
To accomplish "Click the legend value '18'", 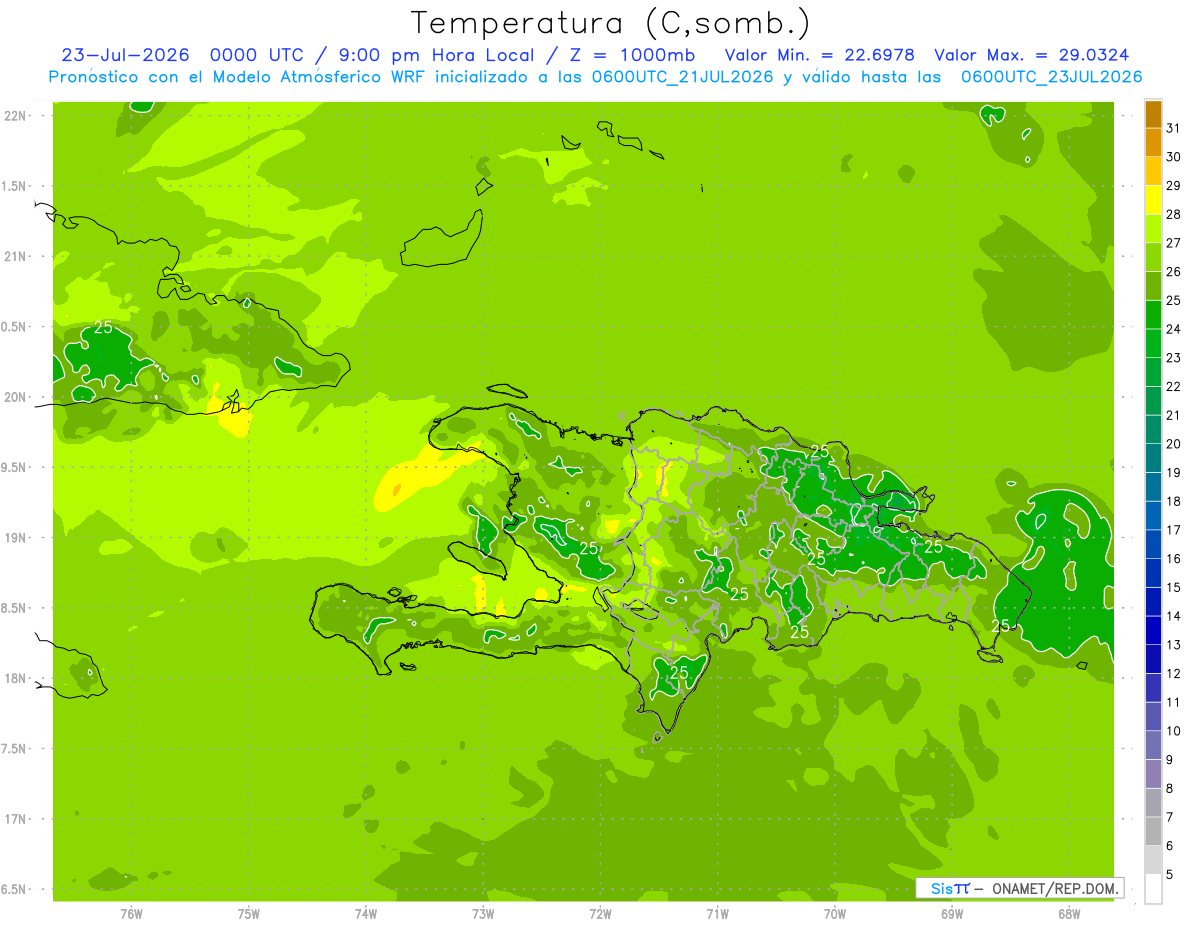I will (x=1173, y=501).
